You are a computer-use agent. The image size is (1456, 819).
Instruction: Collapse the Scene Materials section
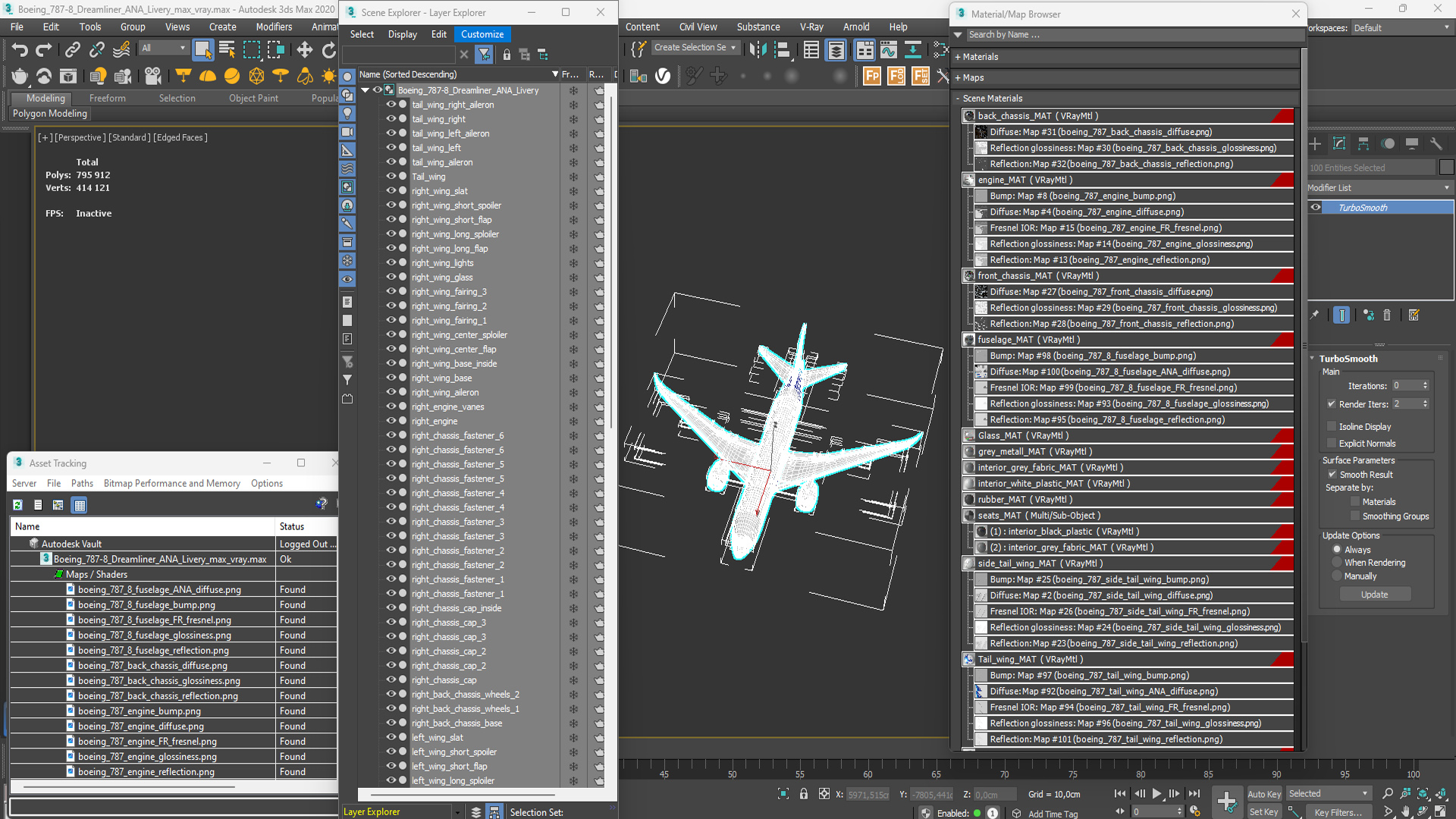click(x=958, y=99)
